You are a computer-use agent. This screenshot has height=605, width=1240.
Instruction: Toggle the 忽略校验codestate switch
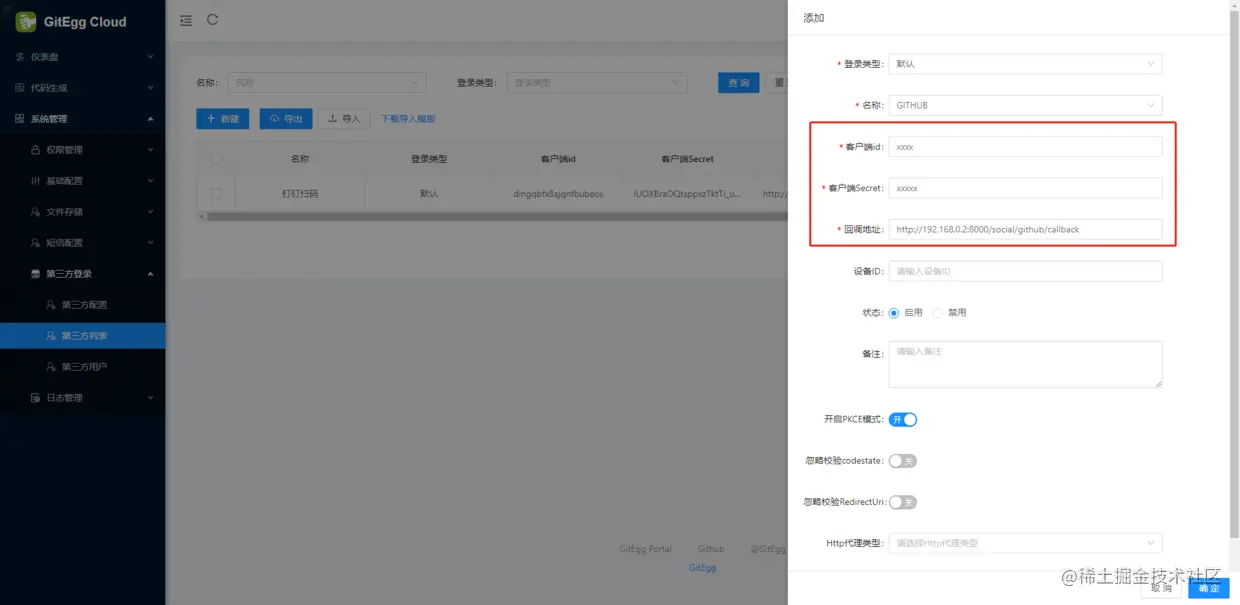903,461
